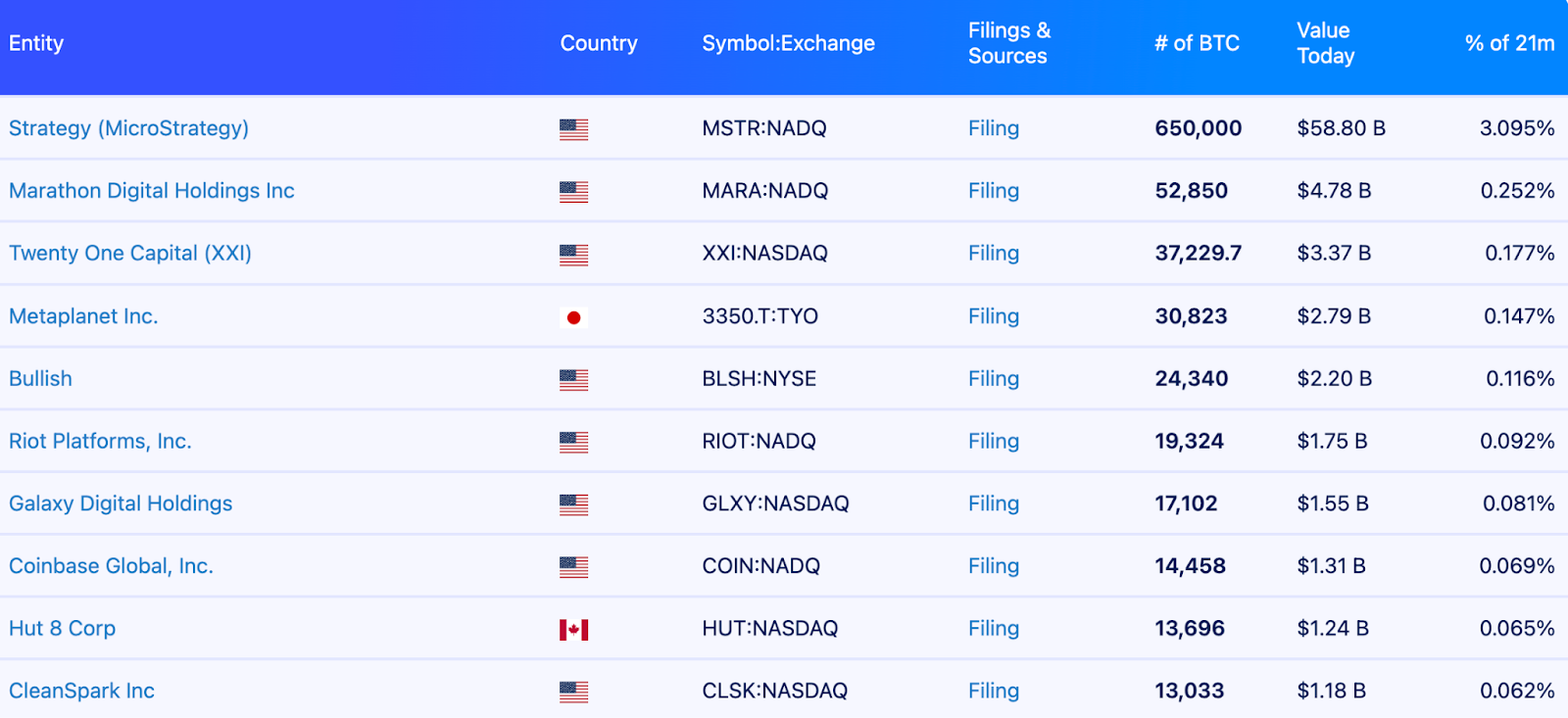This screenshot has height=718, width=1568.
Task: Click the Japan flag for Metaplanet
Action: [573, 317]
